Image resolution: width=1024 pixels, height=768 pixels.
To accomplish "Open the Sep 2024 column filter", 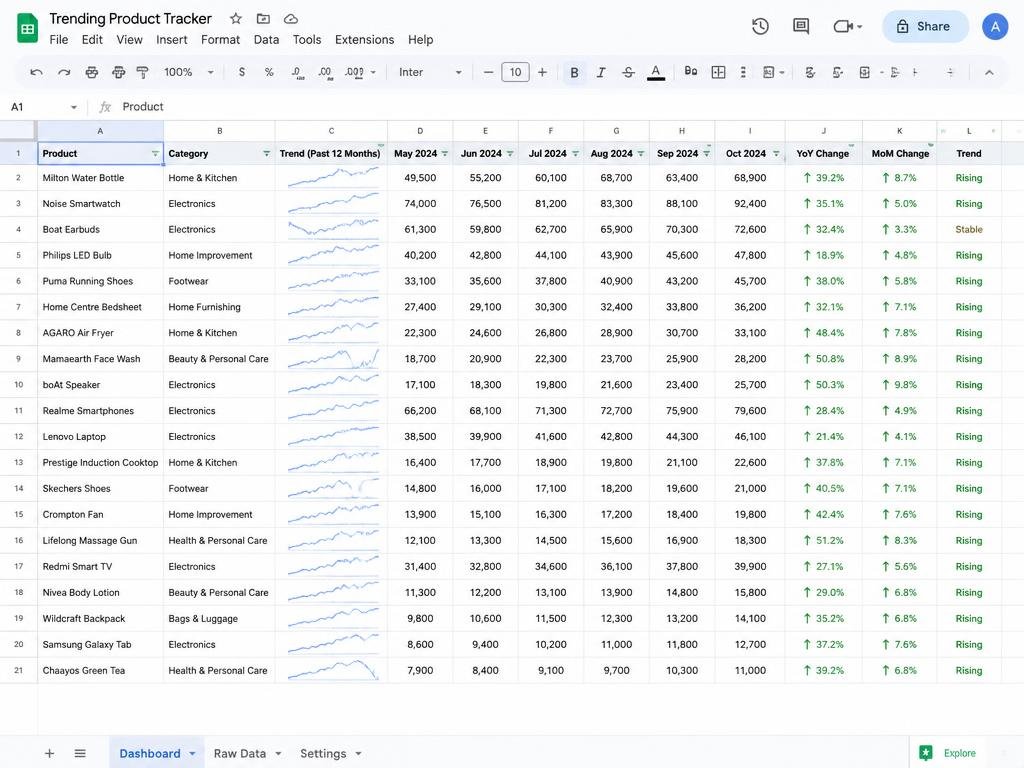I will (x=706, y=153).
